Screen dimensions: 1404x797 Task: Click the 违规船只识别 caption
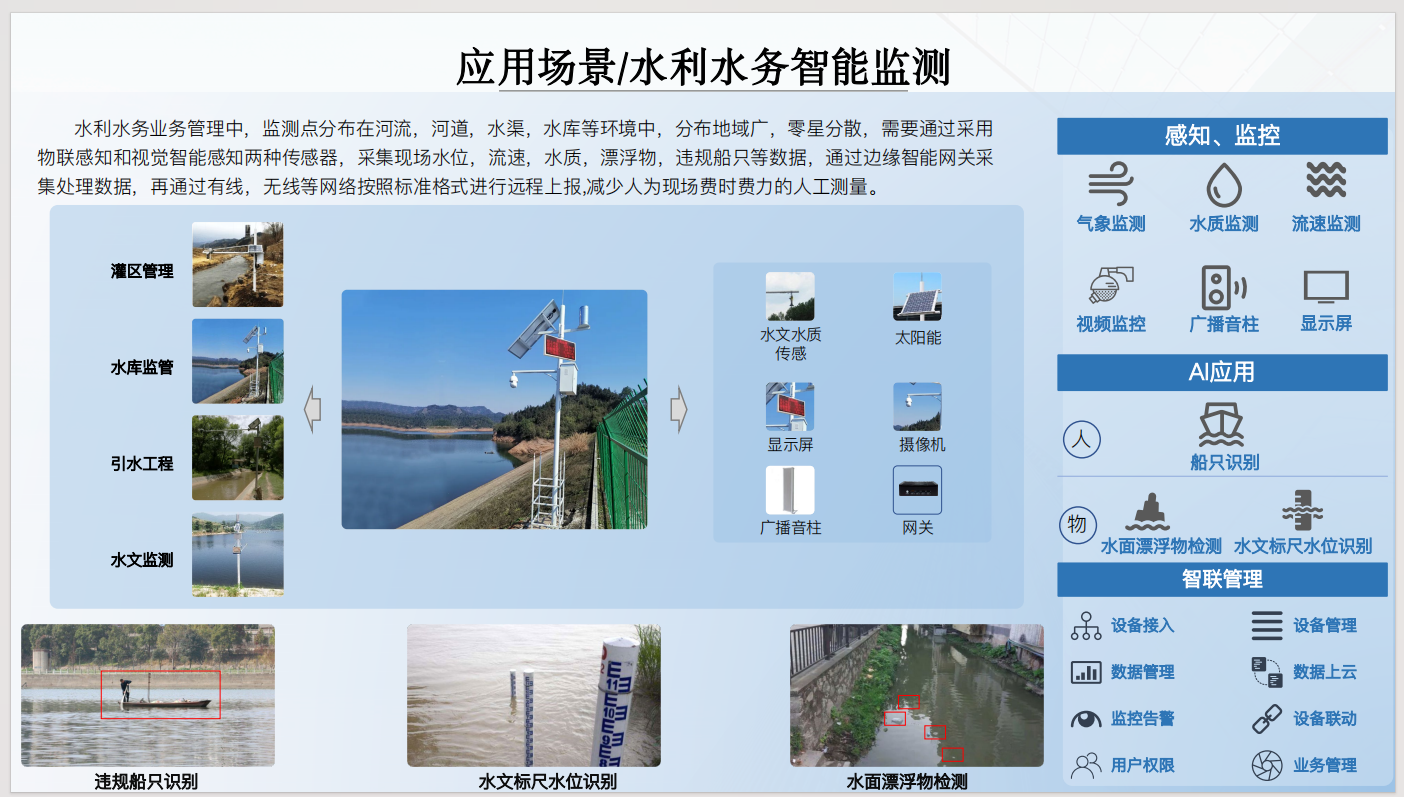(146, 782)
